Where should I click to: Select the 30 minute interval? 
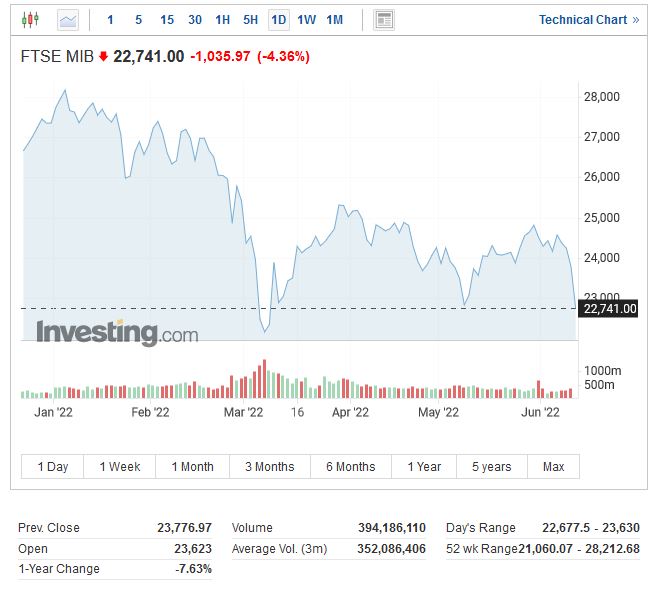pyautogui.click(x=195, y=19)
